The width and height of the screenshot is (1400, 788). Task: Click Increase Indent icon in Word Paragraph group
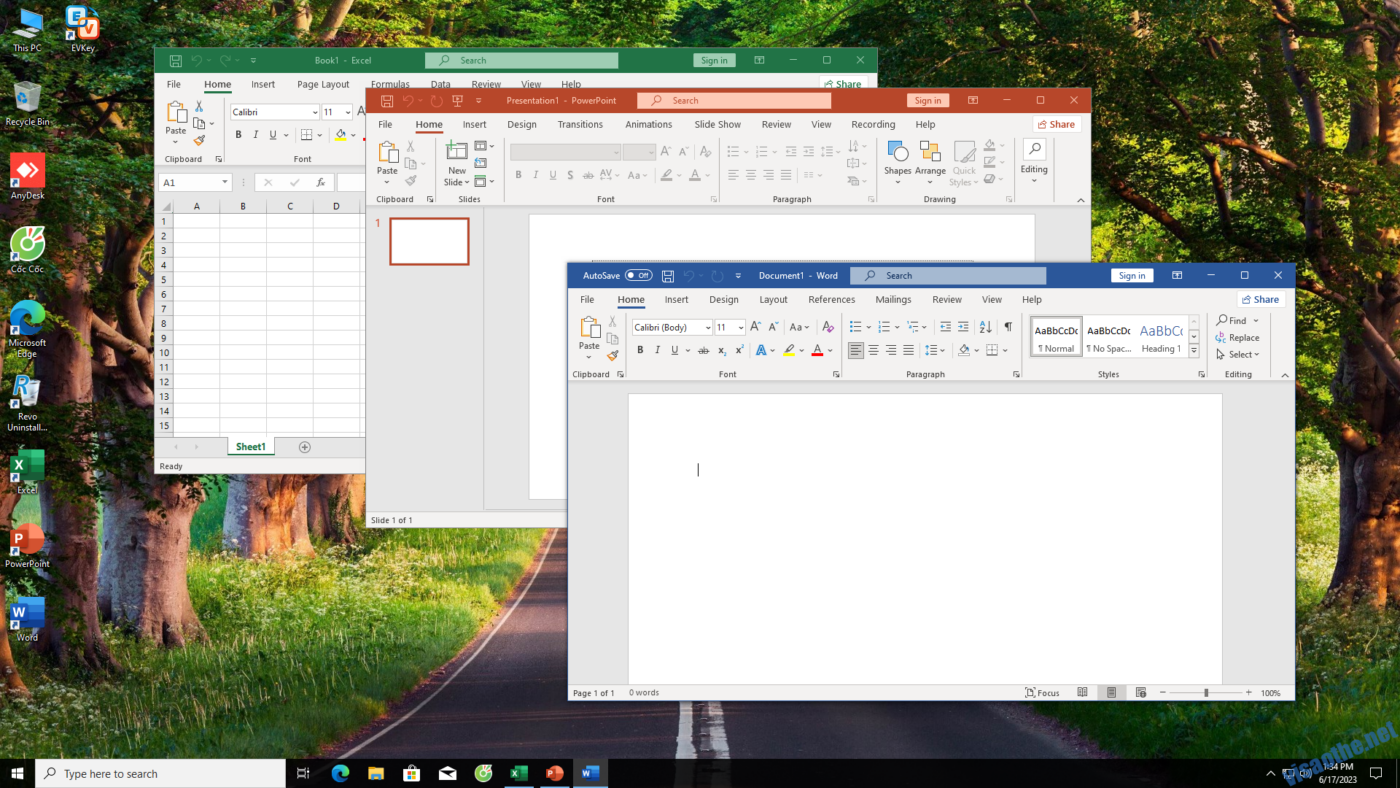(x=963, y=327)
